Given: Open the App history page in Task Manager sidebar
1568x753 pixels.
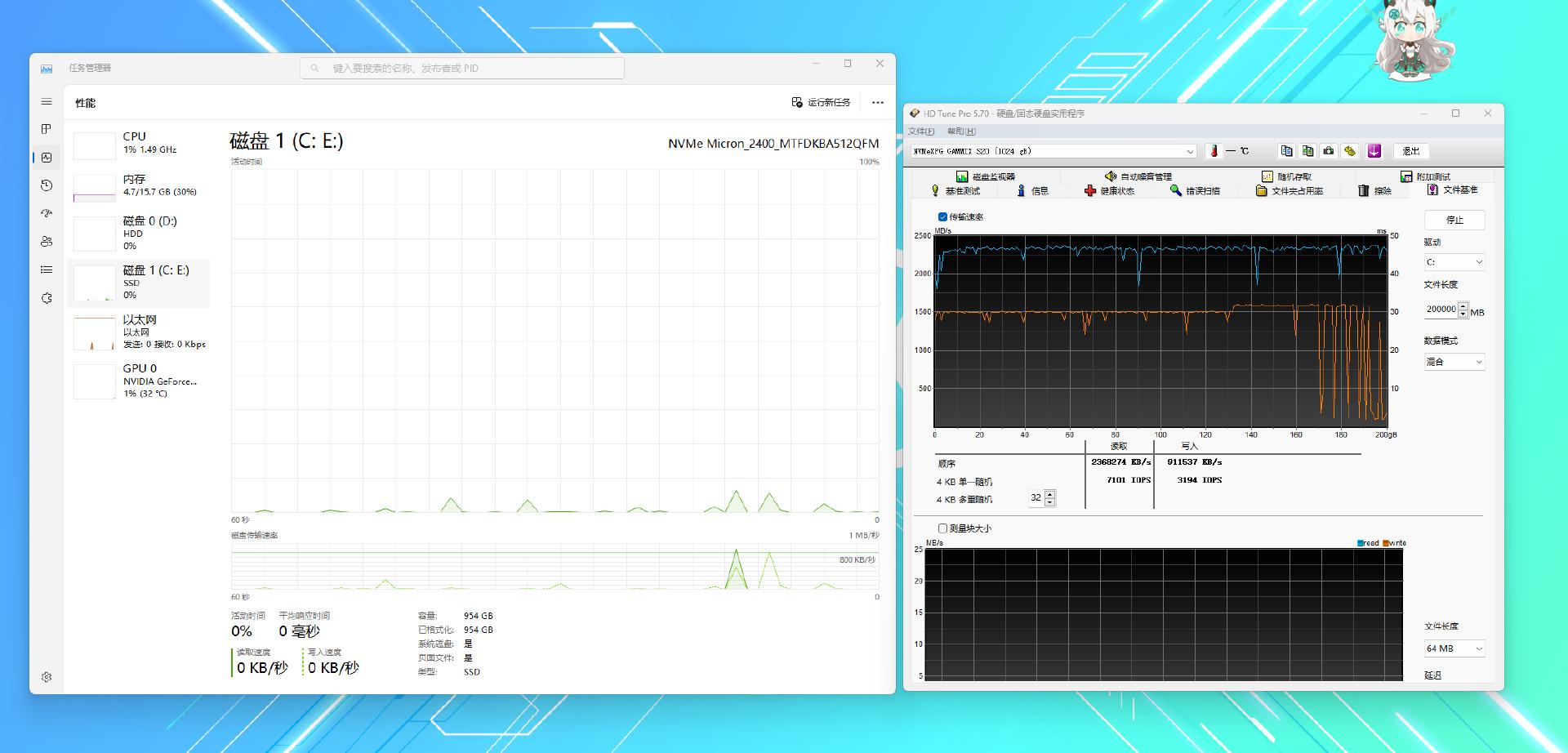Looking at the screenshot, I should [47, 185].
